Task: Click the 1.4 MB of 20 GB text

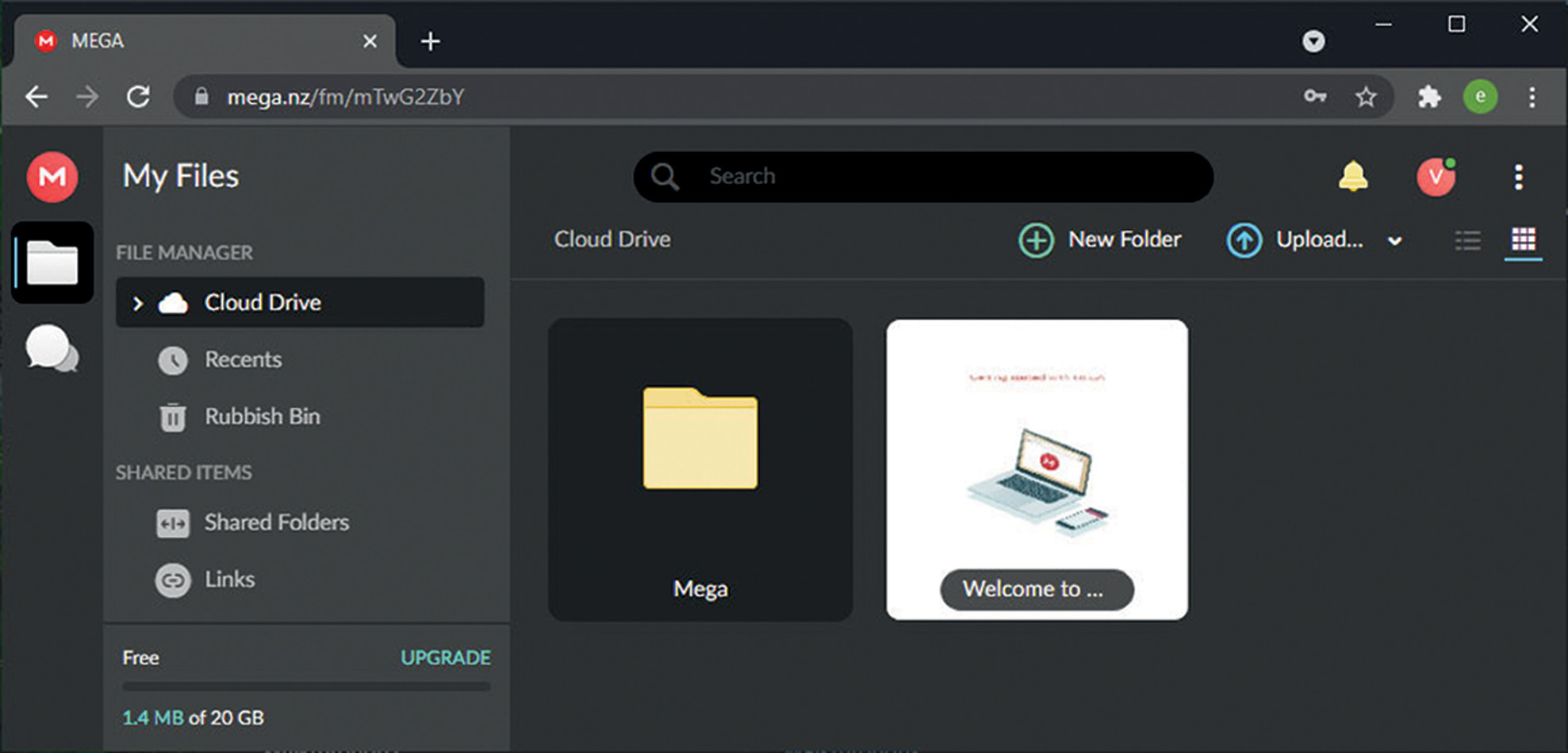Action: [194, 718]
